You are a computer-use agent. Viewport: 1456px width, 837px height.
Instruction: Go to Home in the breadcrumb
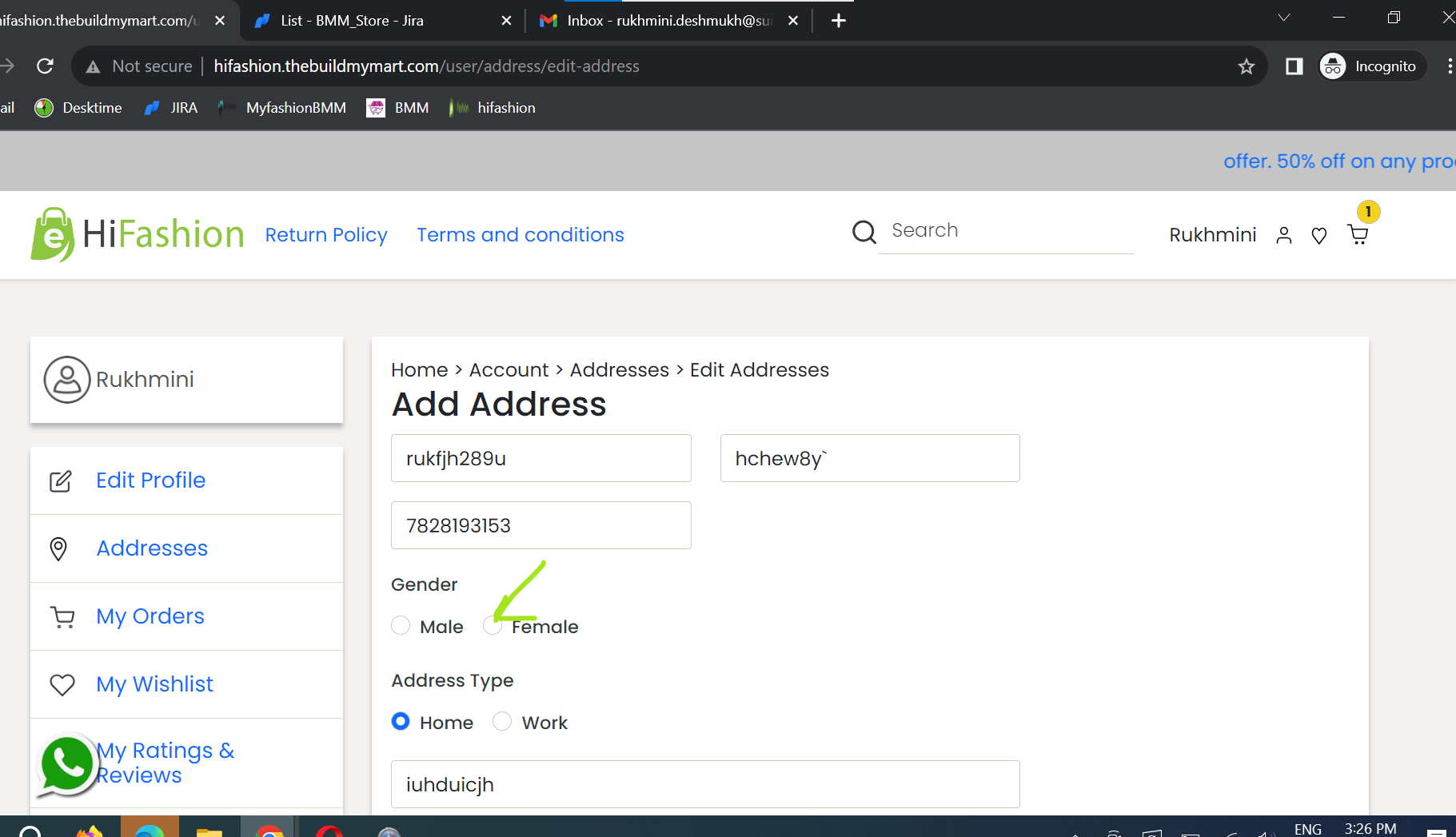[x=419, y=370]
